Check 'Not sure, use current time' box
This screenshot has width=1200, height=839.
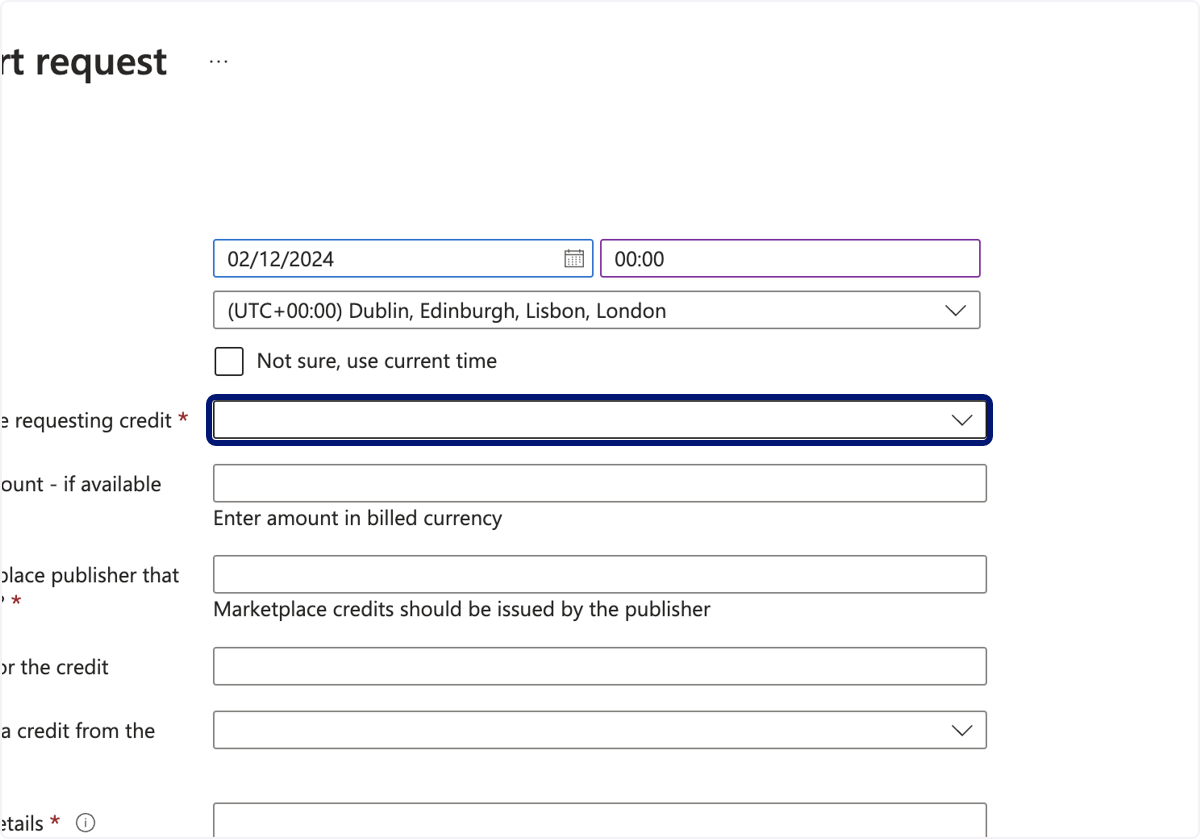[229, 361]
